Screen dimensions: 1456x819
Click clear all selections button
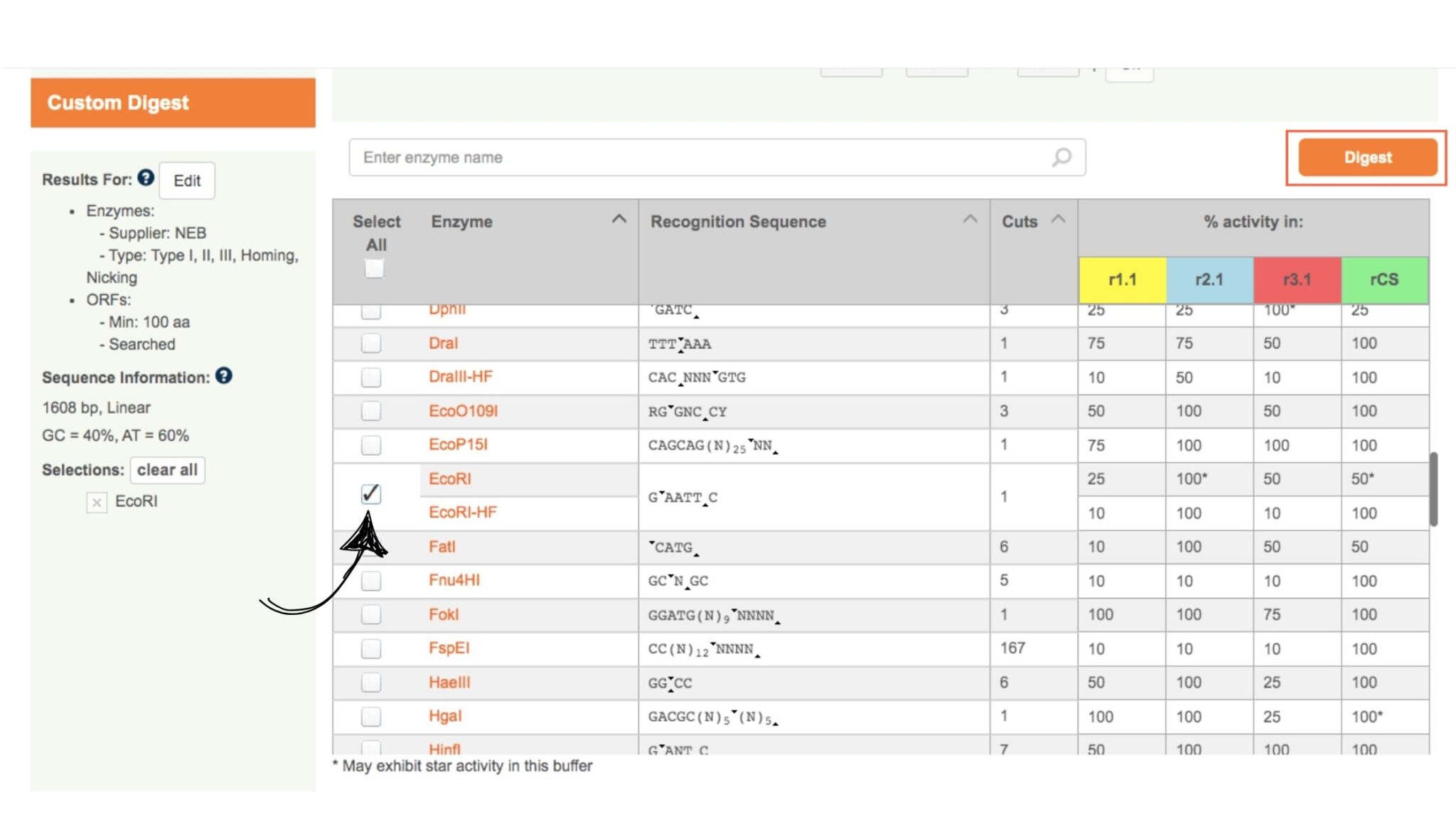click(167, 470)
